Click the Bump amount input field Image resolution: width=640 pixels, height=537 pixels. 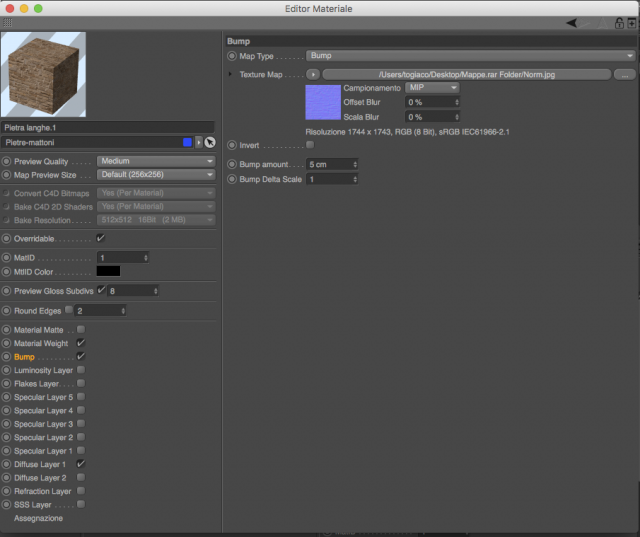click(332, 164)
